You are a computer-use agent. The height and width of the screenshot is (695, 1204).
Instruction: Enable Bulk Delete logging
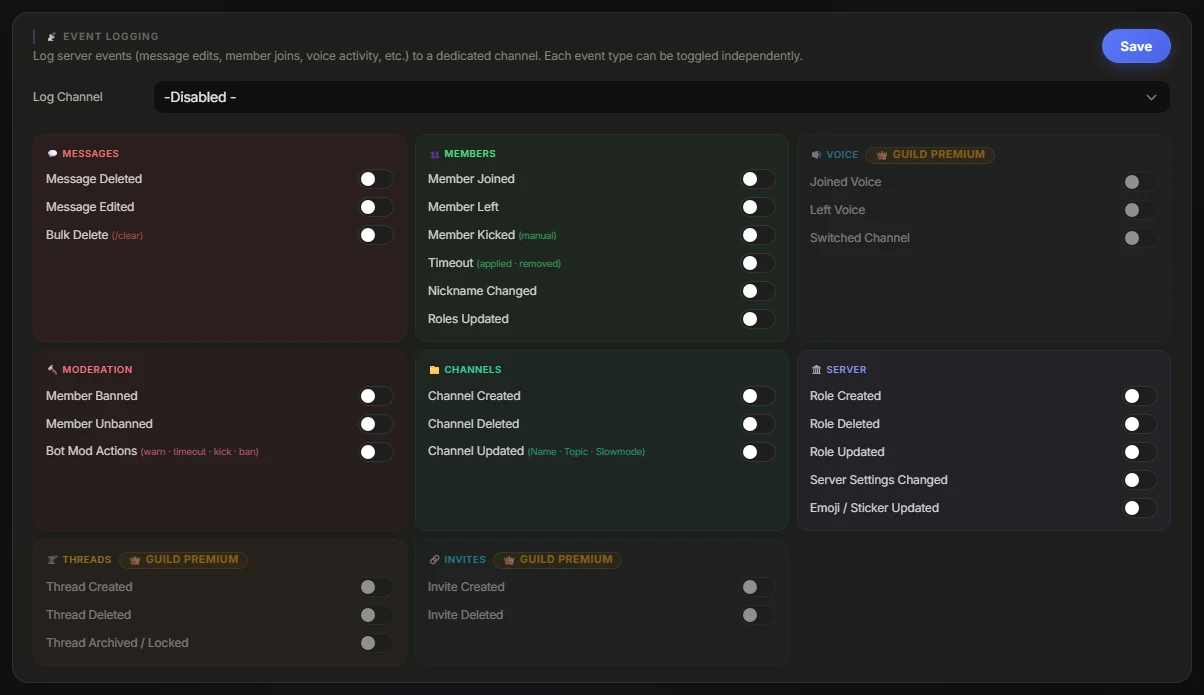point(376,235)
